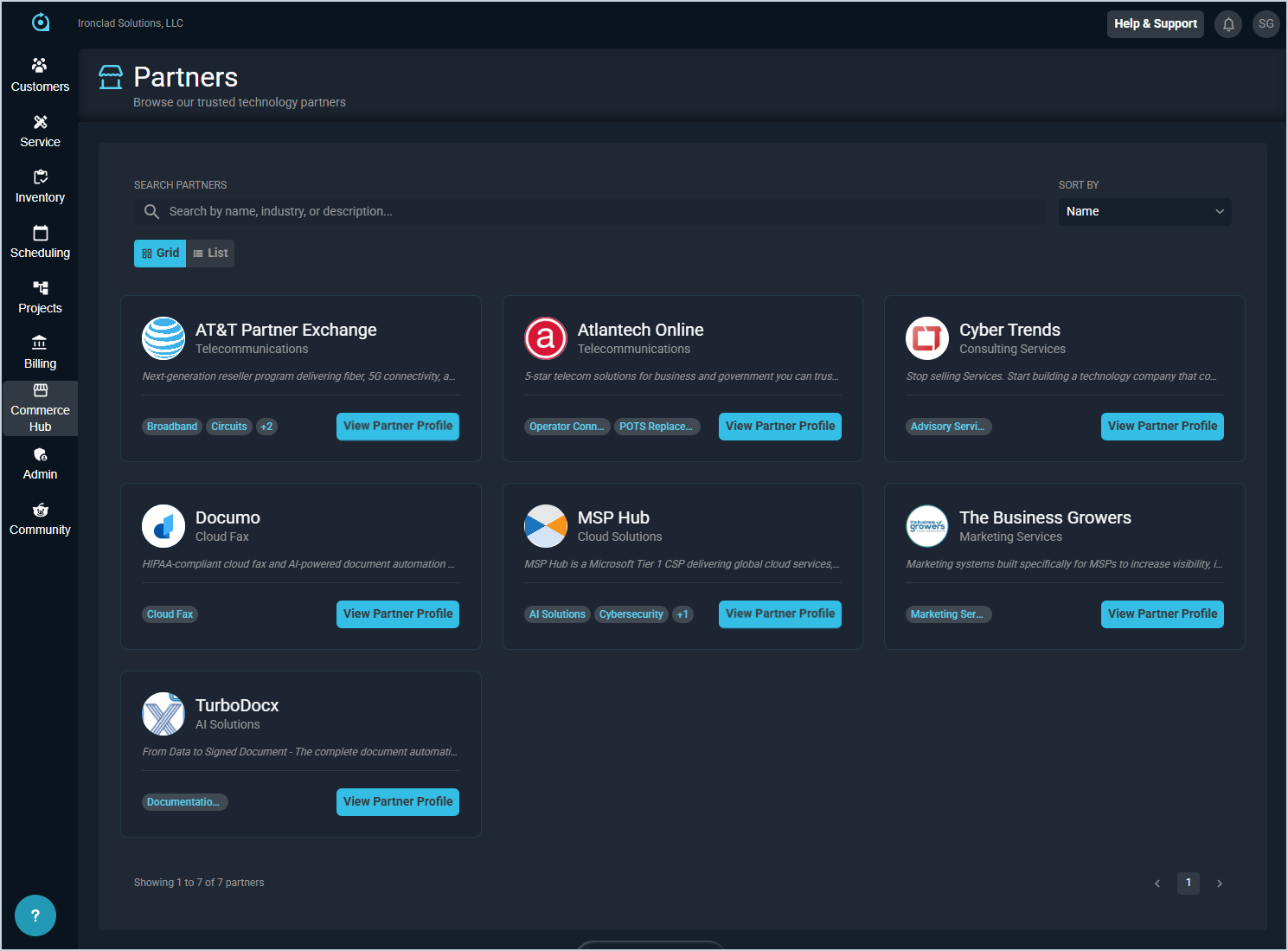The width and height of the screenshot is (1288, 951).
Task: Open the notifications bell
Action: [x=1228, y=24]
